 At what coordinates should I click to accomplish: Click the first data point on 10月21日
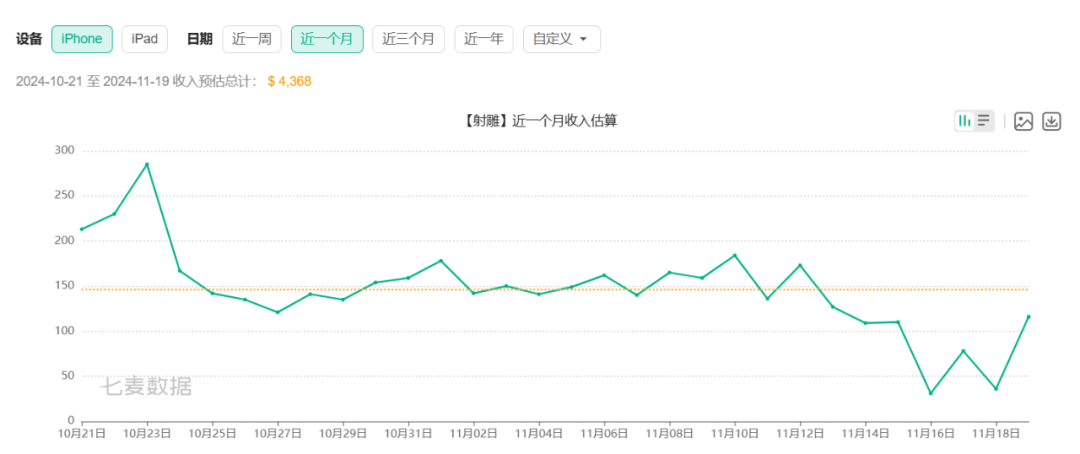82,229
